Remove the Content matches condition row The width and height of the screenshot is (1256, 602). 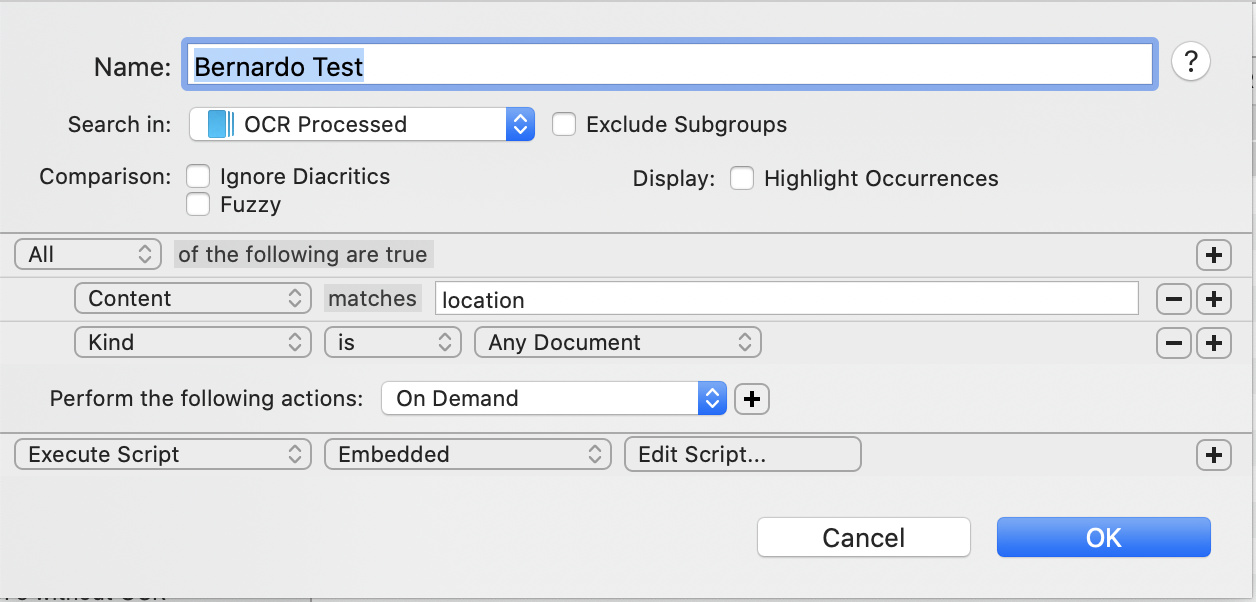tap(1173, 299)
